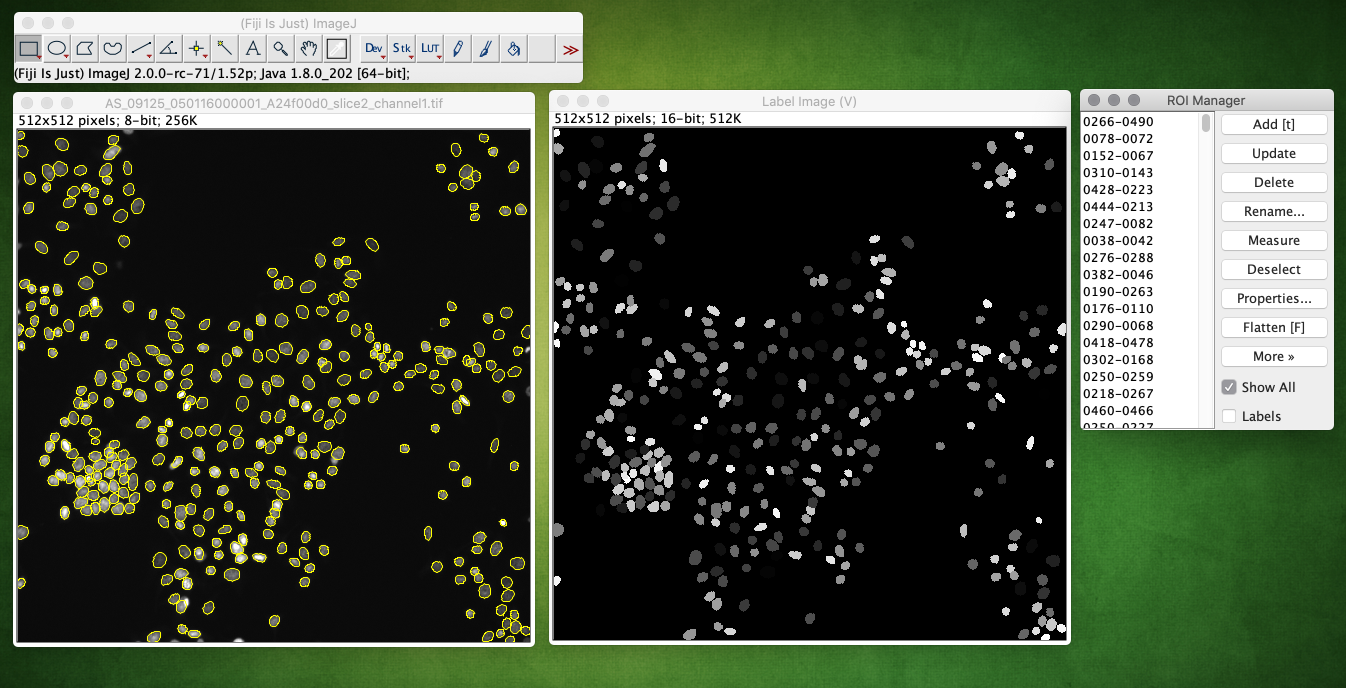Select the Paintbrush tool
This screenshot has width=1346, height=688.
[x=486, y=47]
